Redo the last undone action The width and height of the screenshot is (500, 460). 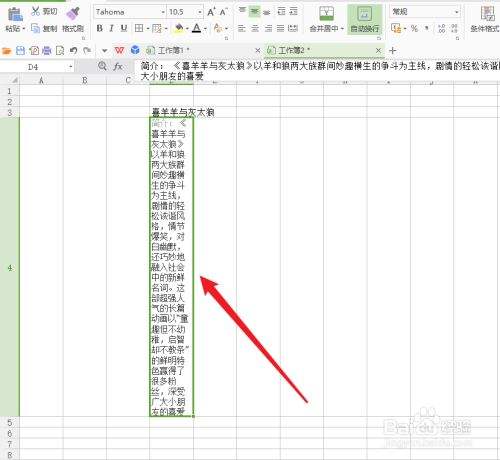[87, 51]
